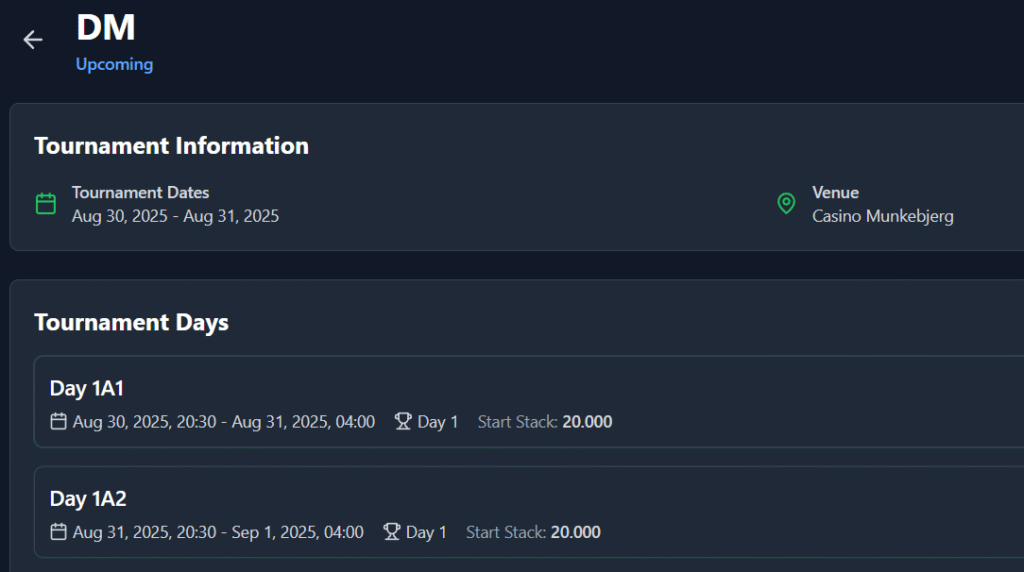Click the calendar icon in Day 1A1 row
Screen dimensions: 1024x572
tap(58, 421)
